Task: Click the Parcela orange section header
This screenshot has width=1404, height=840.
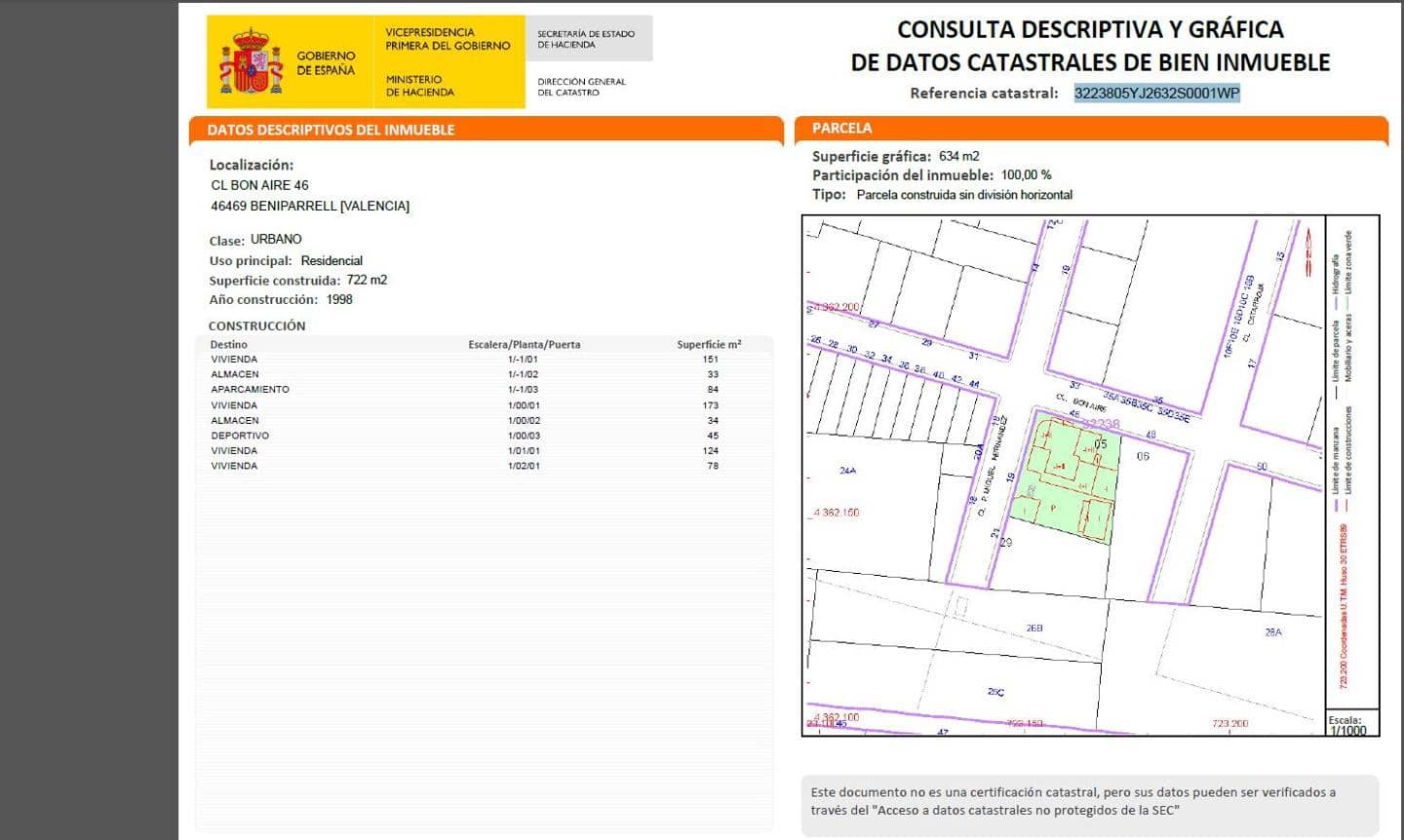Action: click(x=842, y=128)
